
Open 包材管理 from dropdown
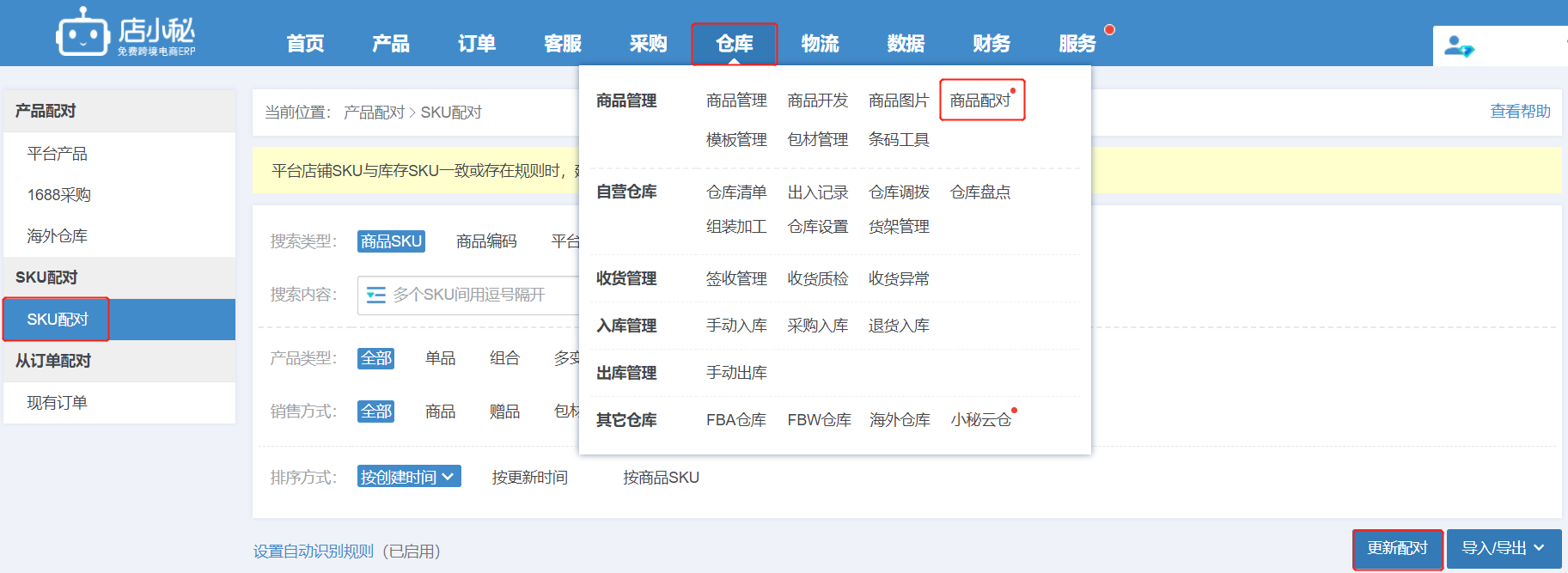(818, 139)
